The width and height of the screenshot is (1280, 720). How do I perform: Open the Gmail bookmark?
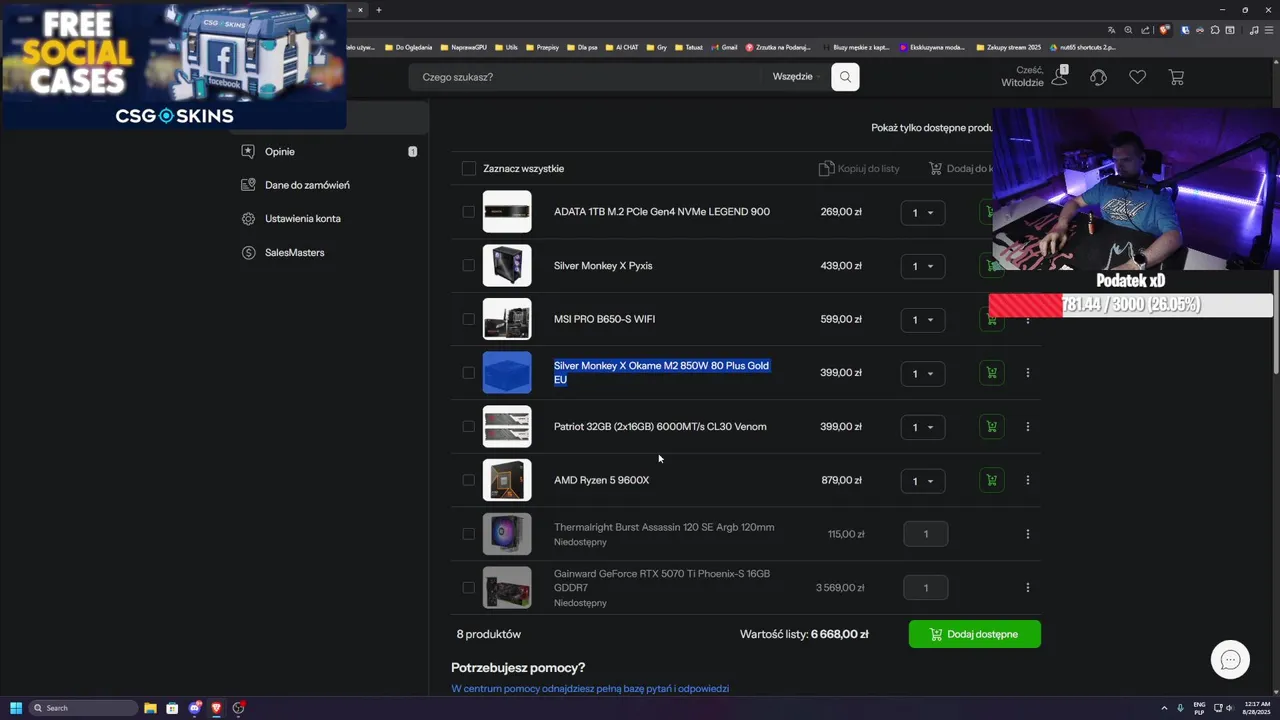coord(724,47)
